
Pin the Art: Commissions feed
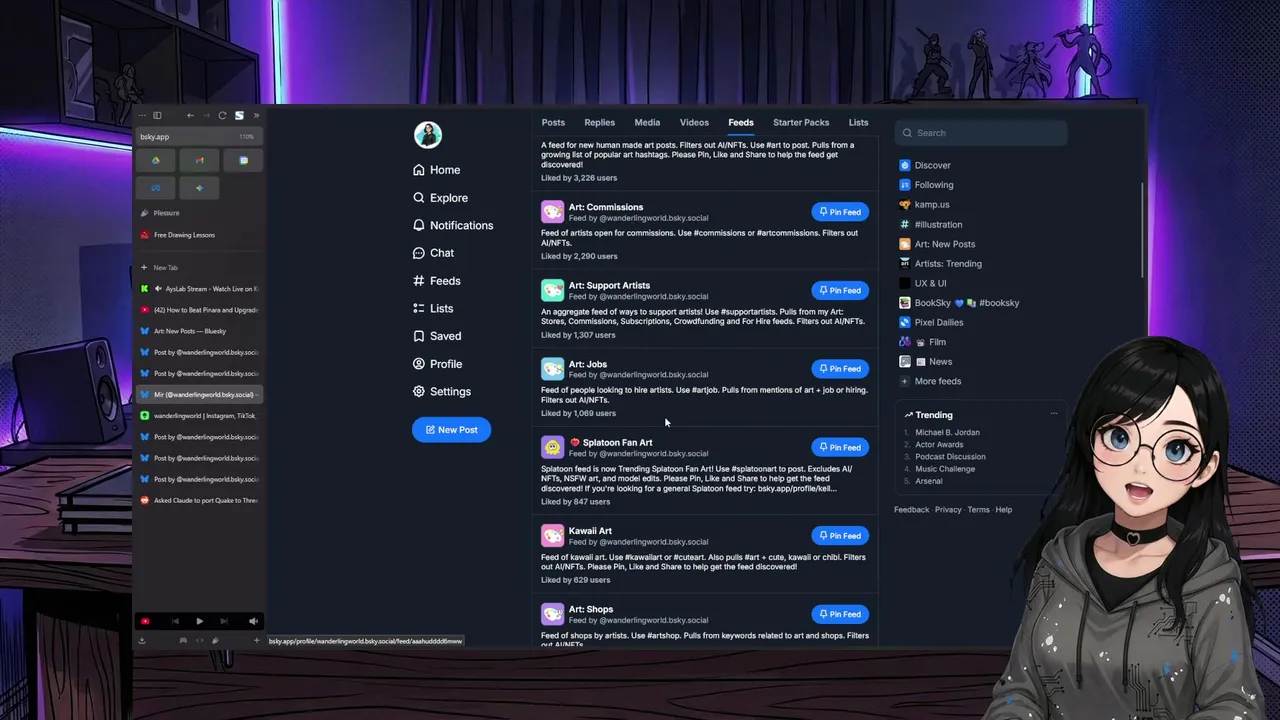pos(840,212)
